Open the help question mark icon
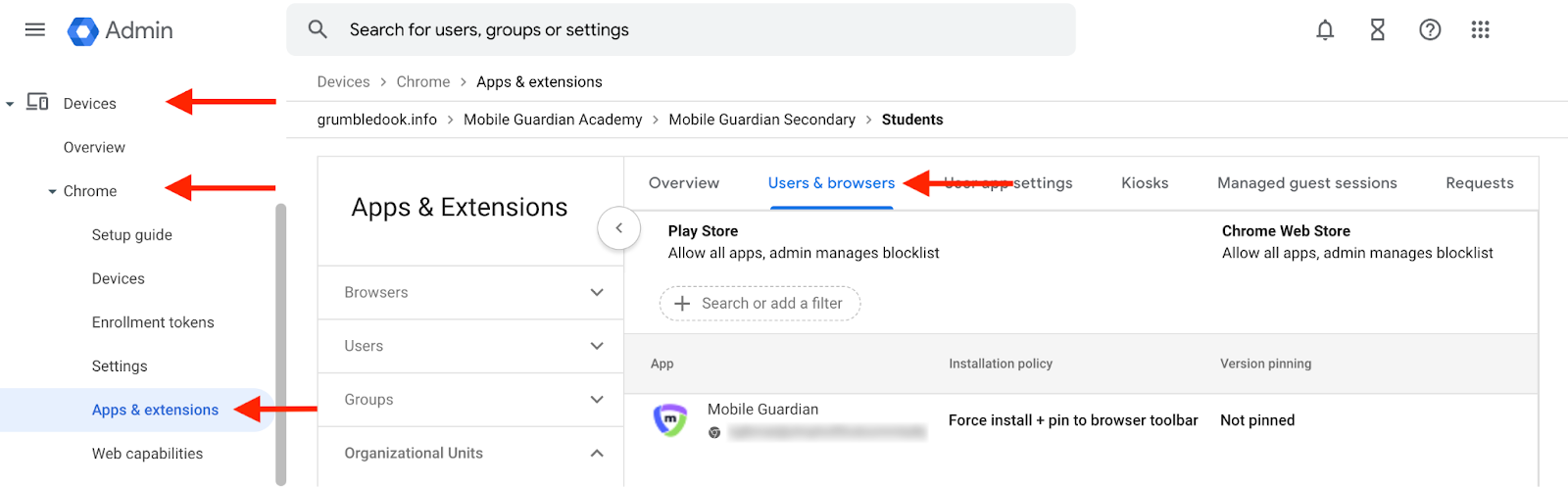The width and height of the screenshot is (1568, 487). [1430, 30]
